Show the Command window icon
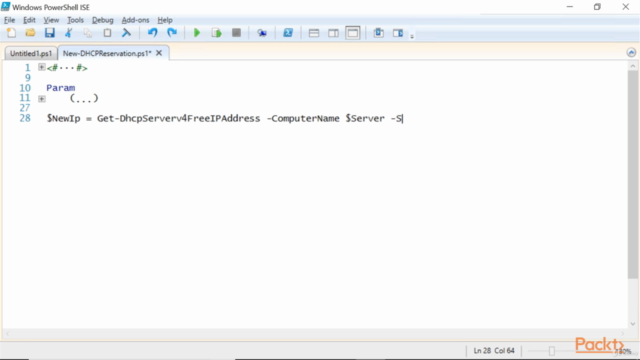Viewport: 640px width, 360px height. 378,33
